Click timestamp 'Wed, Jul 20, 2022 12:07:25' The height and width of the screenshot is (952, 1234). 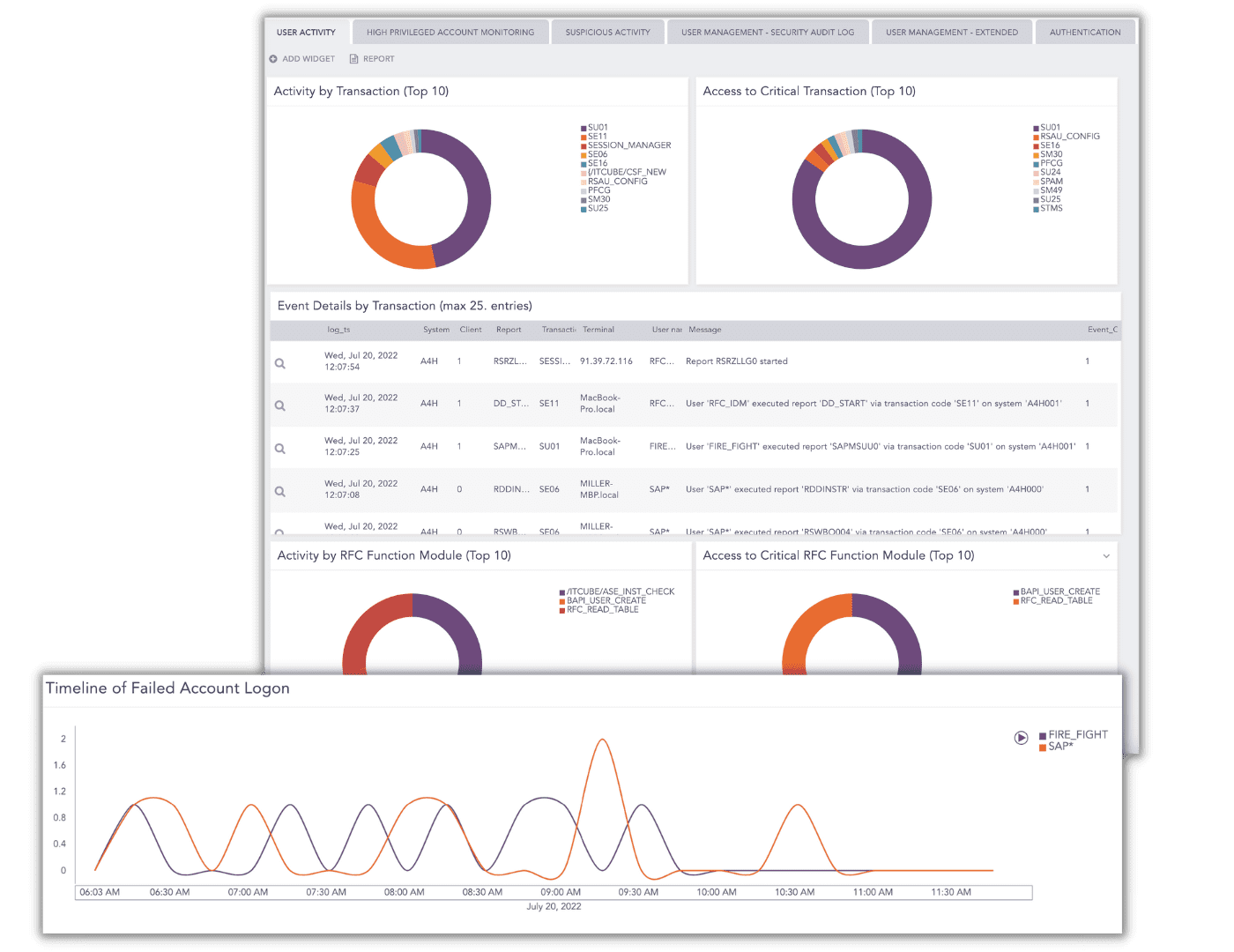pos(361,446)
